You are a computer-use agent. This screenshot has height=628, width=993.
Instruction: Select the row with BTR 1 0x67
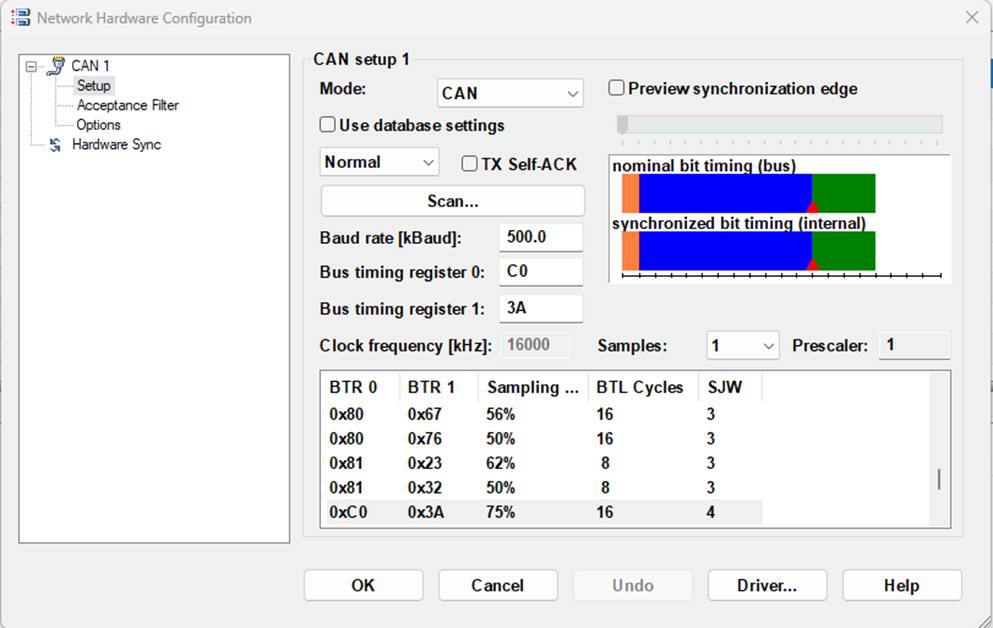pos(545,414)
